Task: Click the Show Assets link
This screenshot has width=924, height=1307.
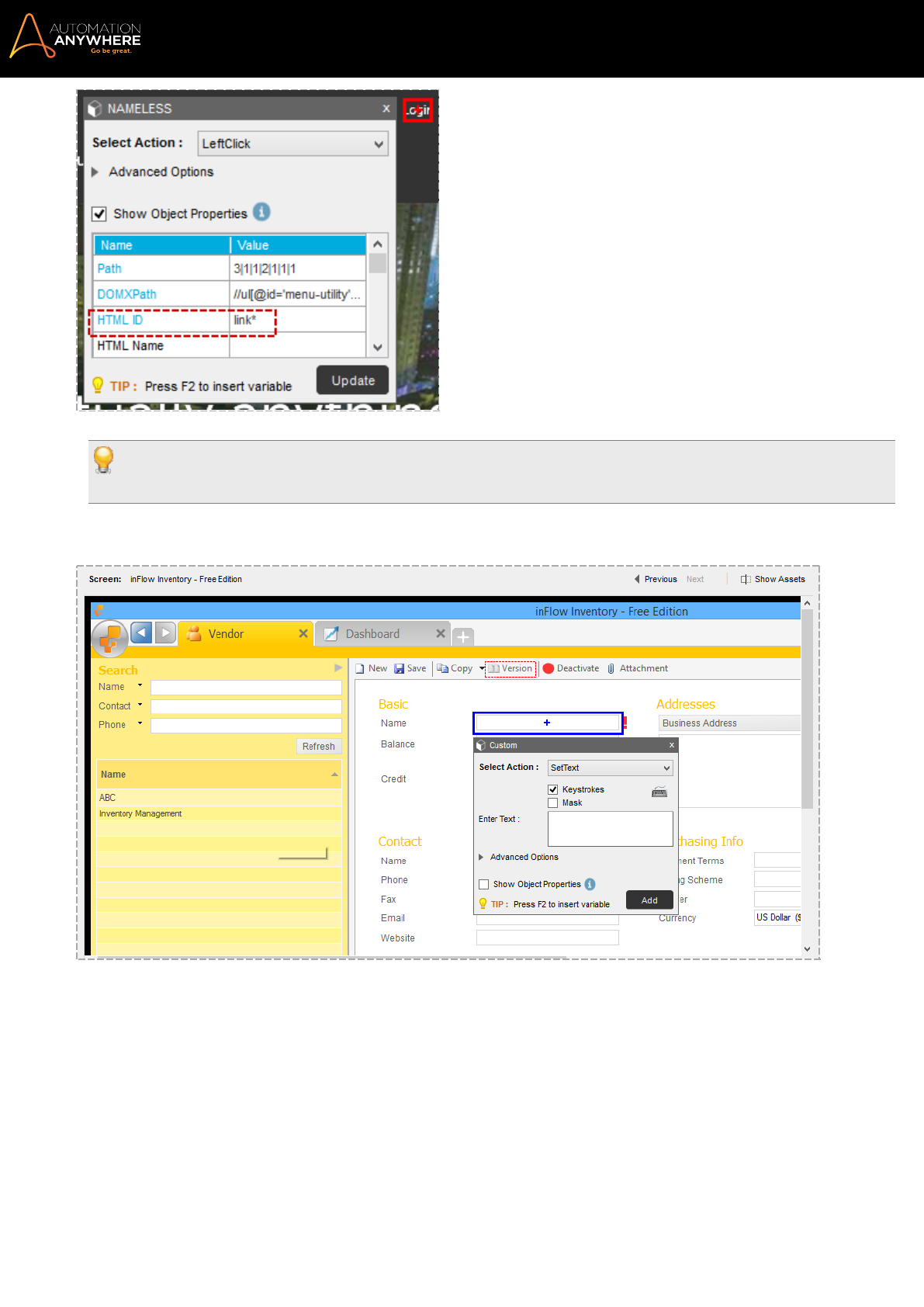Action: 780,579
